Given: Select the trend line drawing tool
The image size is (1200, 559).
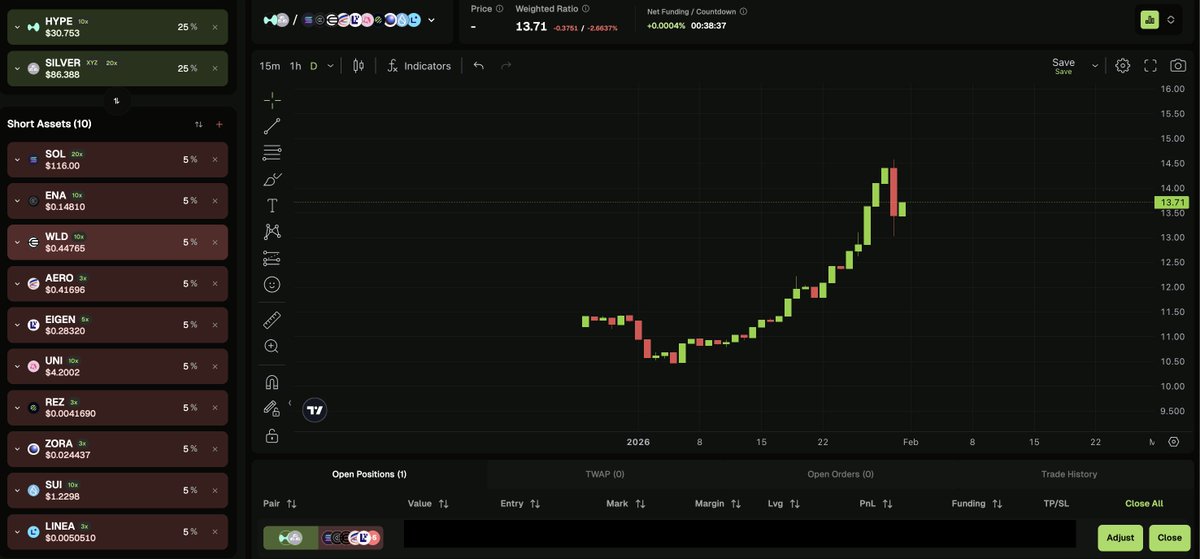Looking at the screenshot, I should (272, 127).
